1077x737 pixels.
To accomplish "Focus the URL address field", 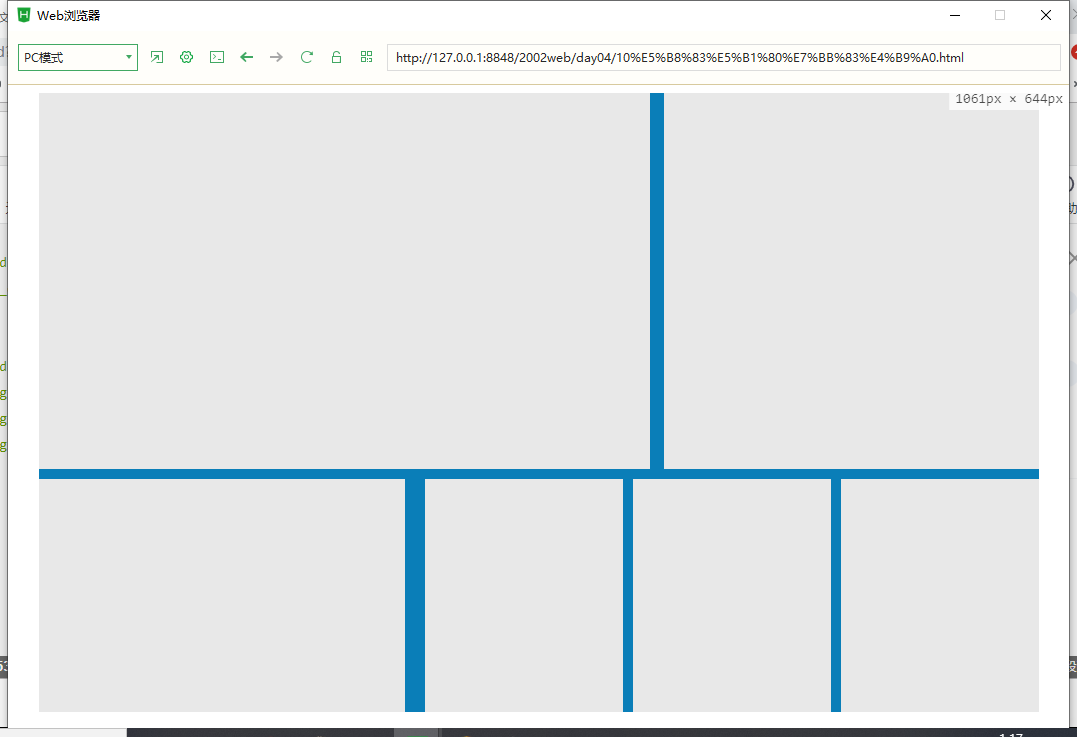I will [724, 58].
